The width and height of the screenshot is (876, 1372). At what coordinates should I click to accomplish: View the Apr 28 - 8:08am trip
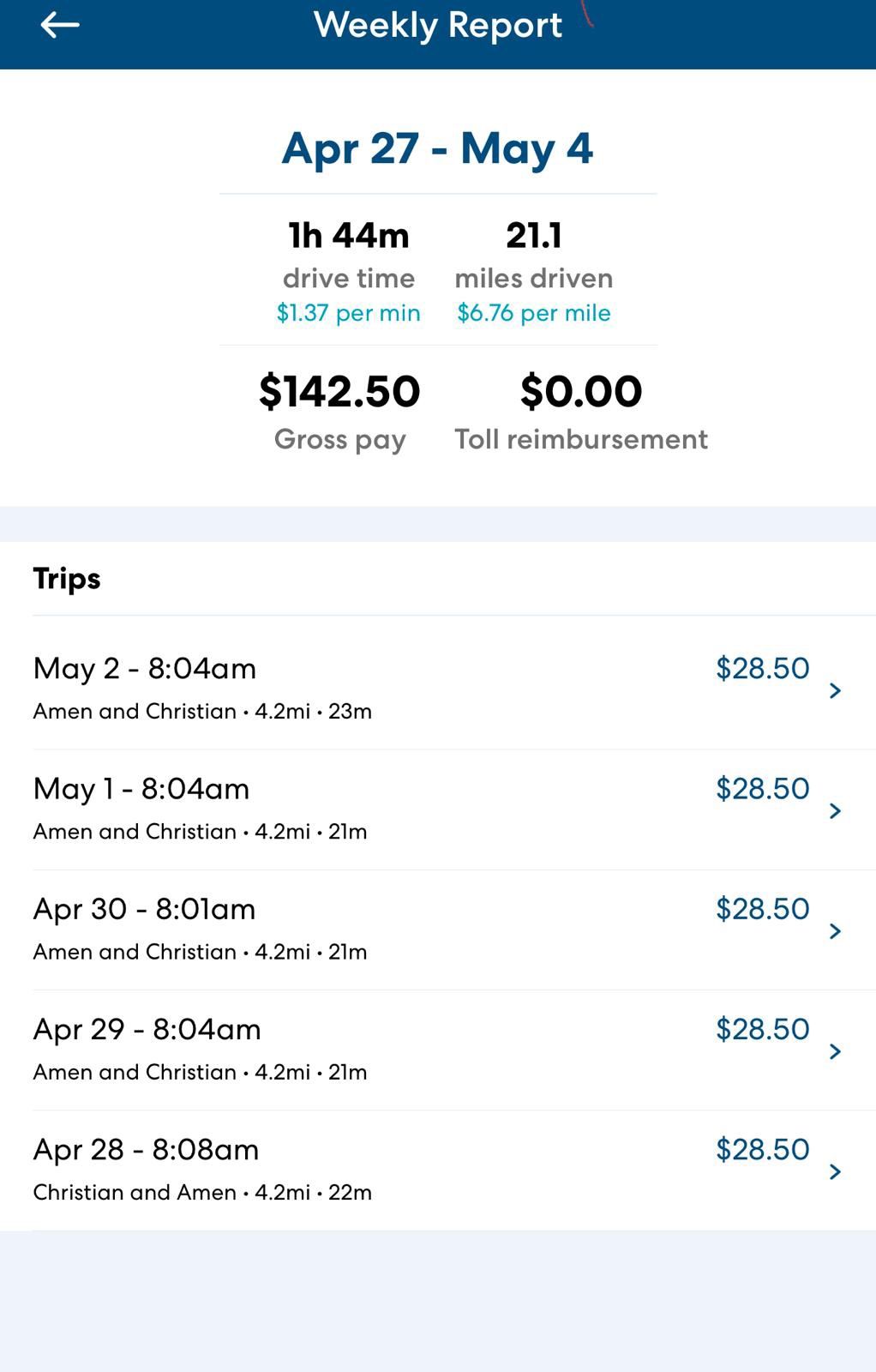pyautogui.click(x=438, y=1170)
